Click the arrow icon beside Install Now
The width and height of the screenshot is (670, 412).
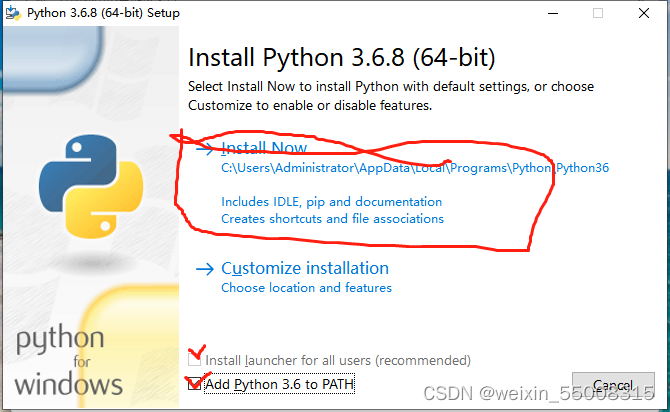(205, 149)
